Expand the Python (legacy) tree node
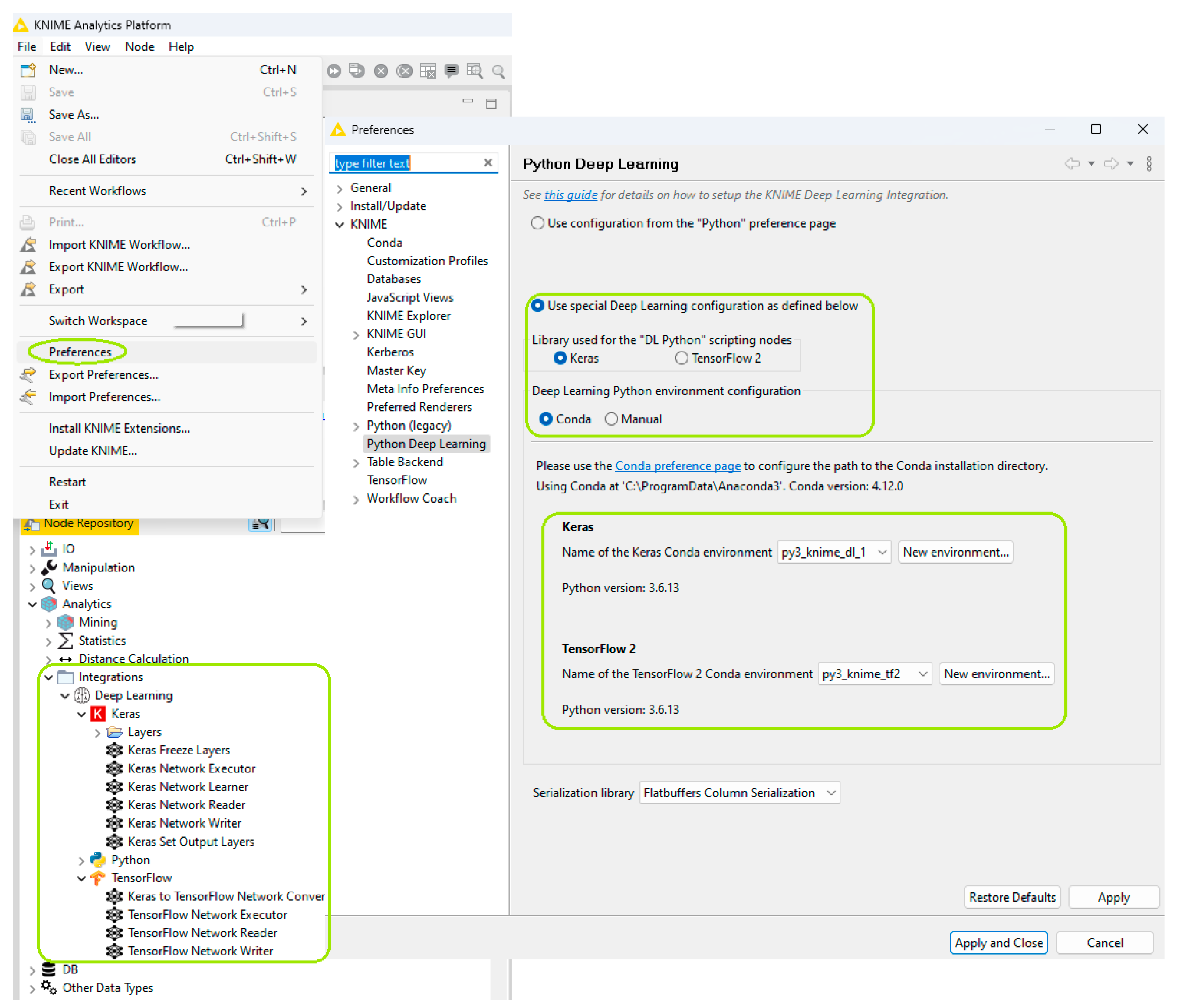 356,426
